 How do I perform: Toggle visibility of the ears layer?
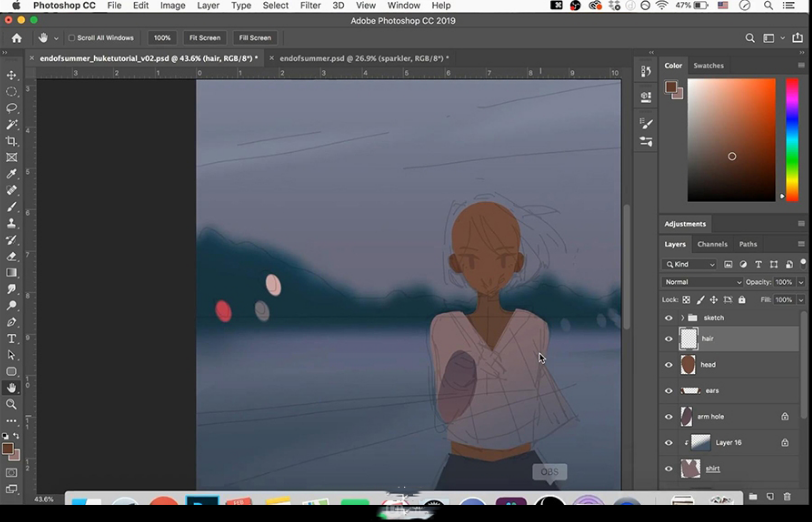669,391
